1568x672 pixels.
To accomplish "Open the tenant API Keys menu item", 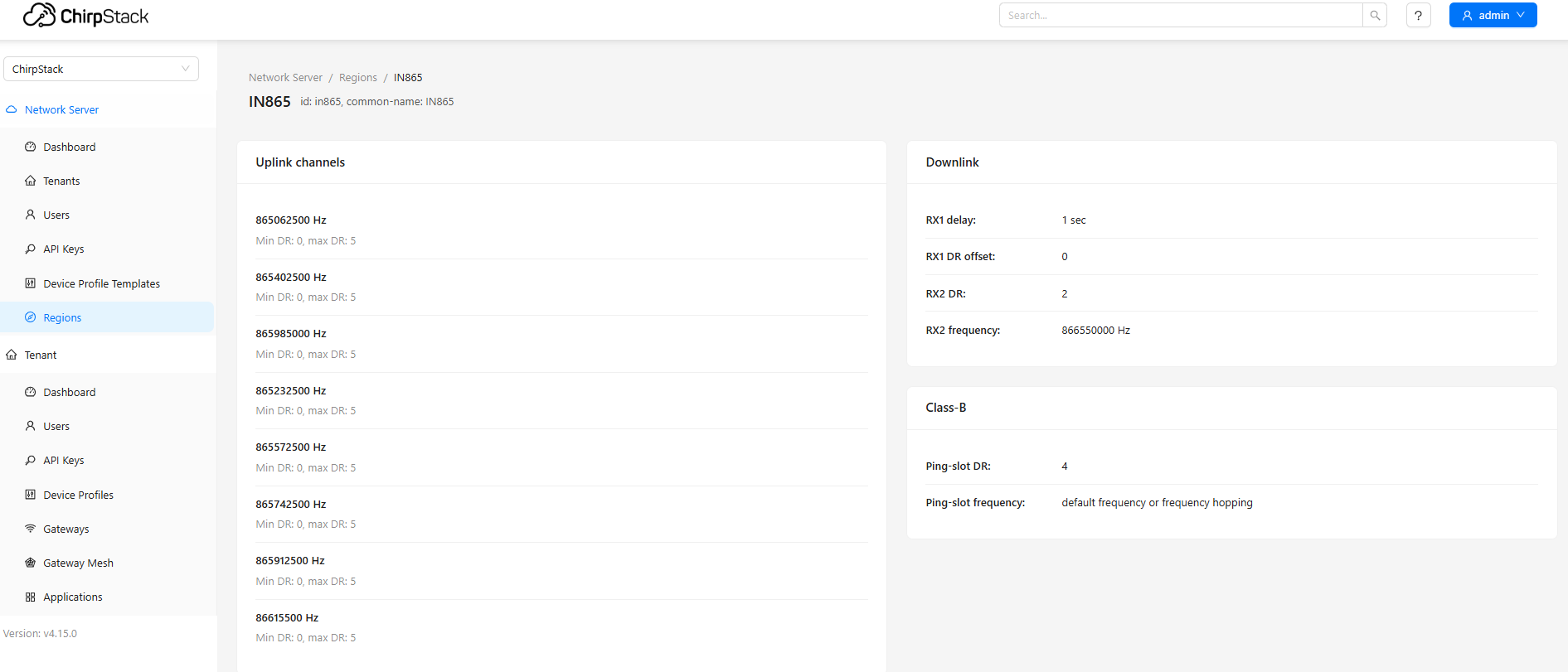I will click(x=63, y=460).
